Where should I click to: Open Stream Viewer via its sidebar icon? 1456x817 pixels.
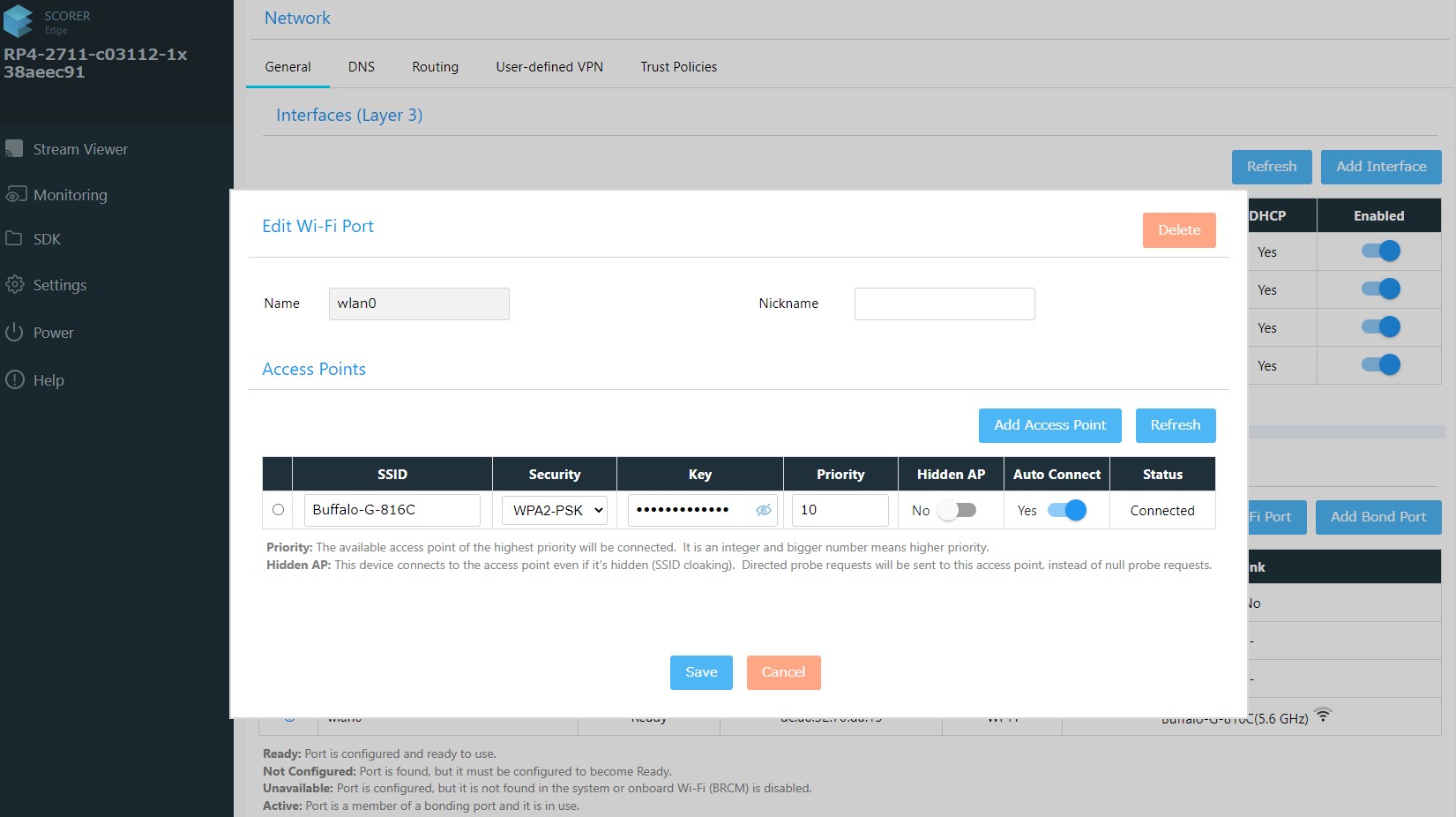pyautogui.click(x=14, y=149)
